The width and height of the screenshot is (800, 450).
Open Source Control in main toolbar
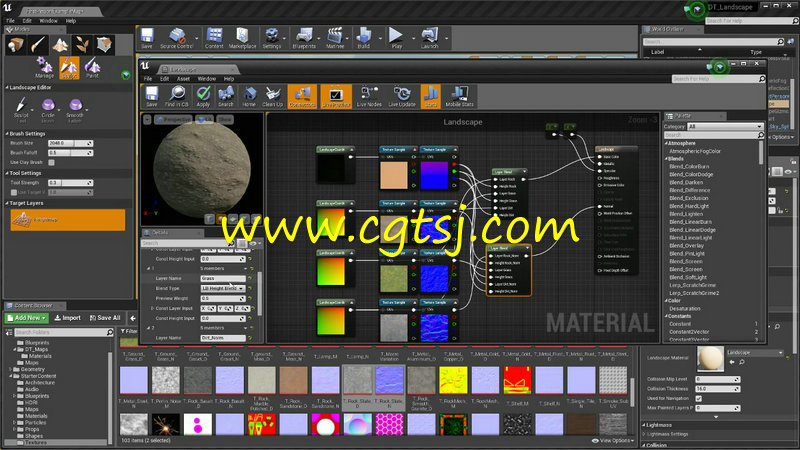point(177,38)
